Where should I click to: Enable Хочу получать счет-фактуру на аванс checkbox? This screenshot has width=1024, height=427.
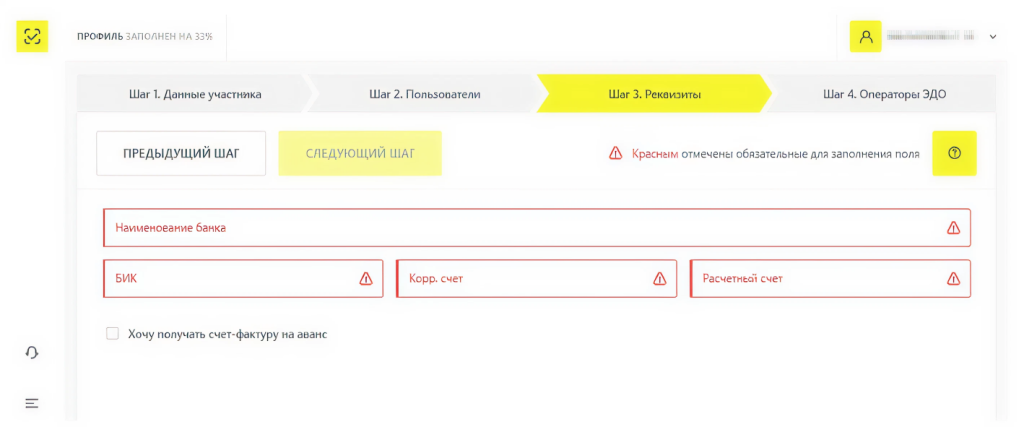[112, 334]
